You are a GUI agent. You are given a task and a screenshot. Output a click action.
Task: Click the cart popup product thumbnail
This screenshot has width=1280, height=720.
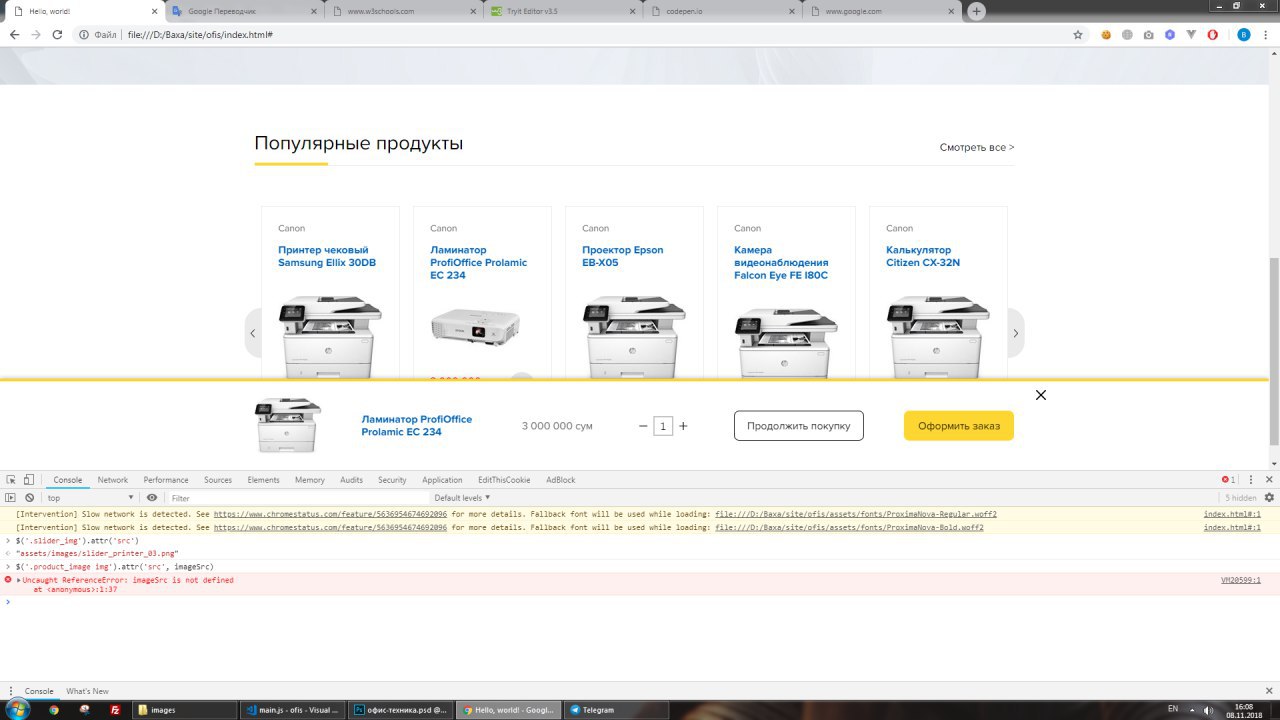(288, 425)
